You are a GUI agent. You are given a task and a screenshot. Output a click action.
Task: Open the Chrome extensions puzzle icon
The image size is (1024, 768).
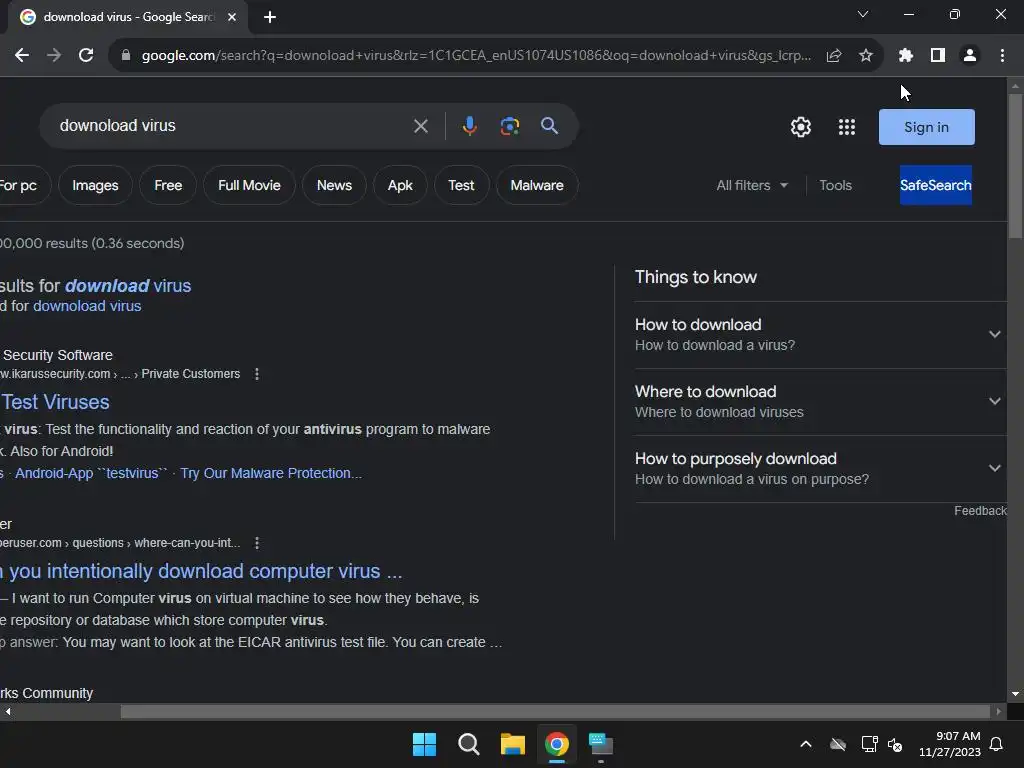pos(905,56)
